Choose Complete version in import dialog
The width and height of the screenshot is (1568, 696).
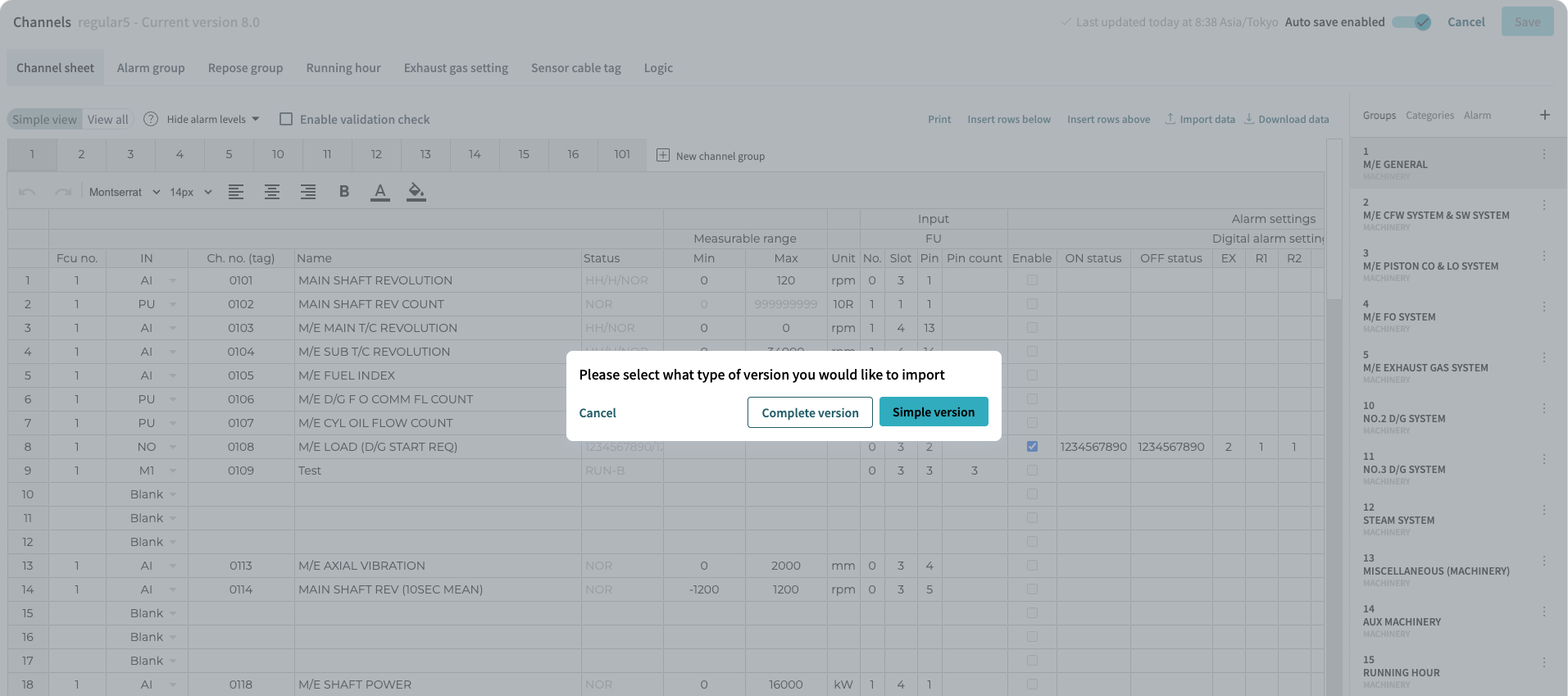(x=810, y=412)
